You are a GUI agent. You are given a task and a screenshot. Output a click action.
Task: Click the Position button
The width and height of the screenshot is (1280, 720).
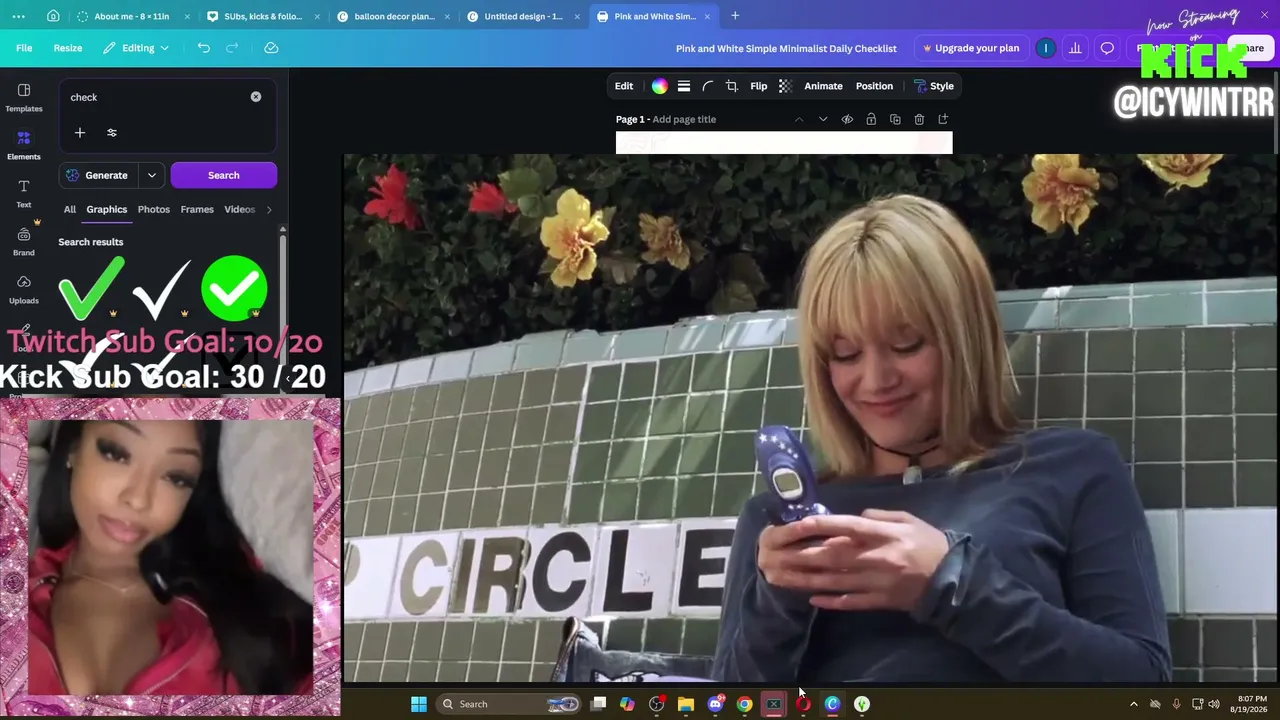tap(874, 86)
